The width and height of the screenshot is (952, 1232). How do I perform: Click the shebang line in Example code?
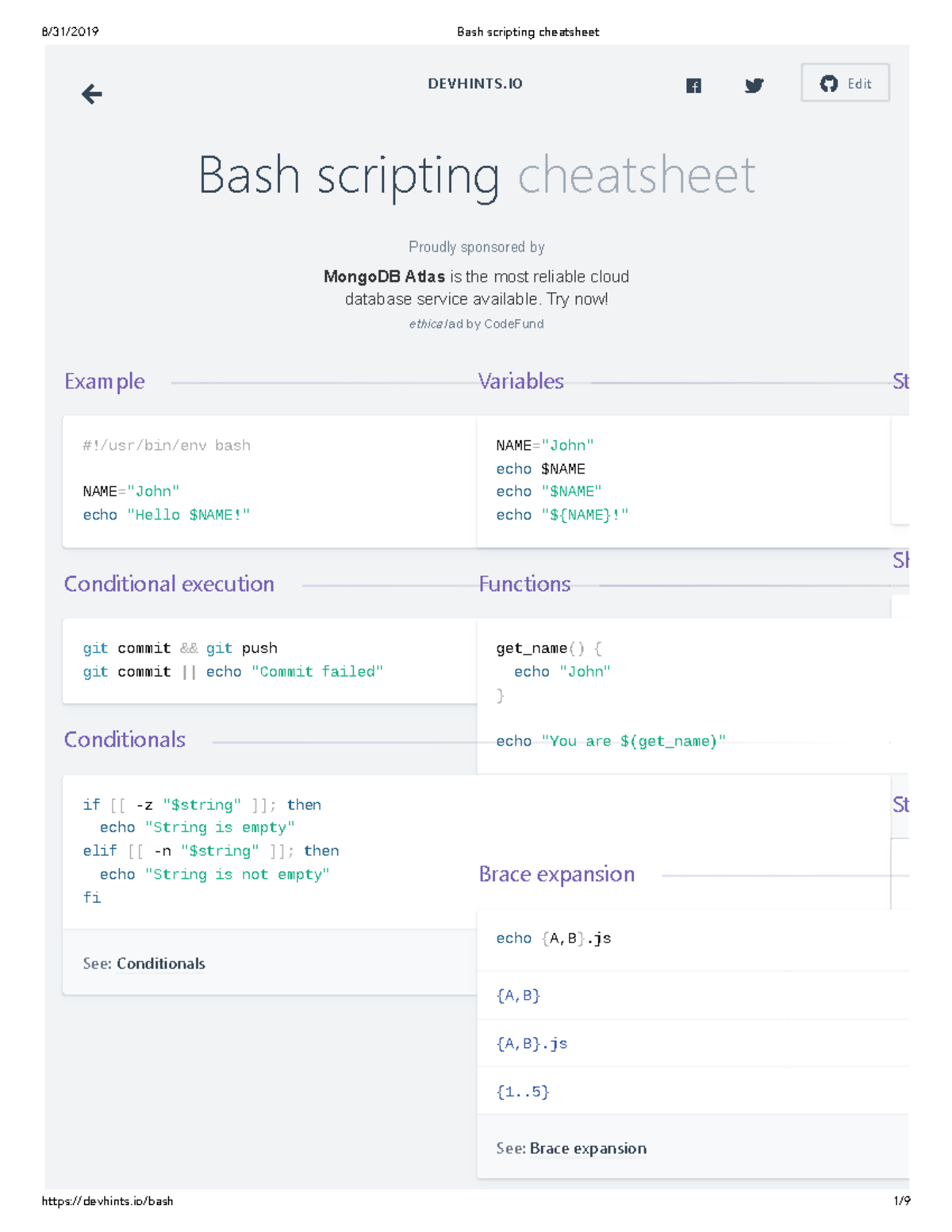click(x=167, y=446)
